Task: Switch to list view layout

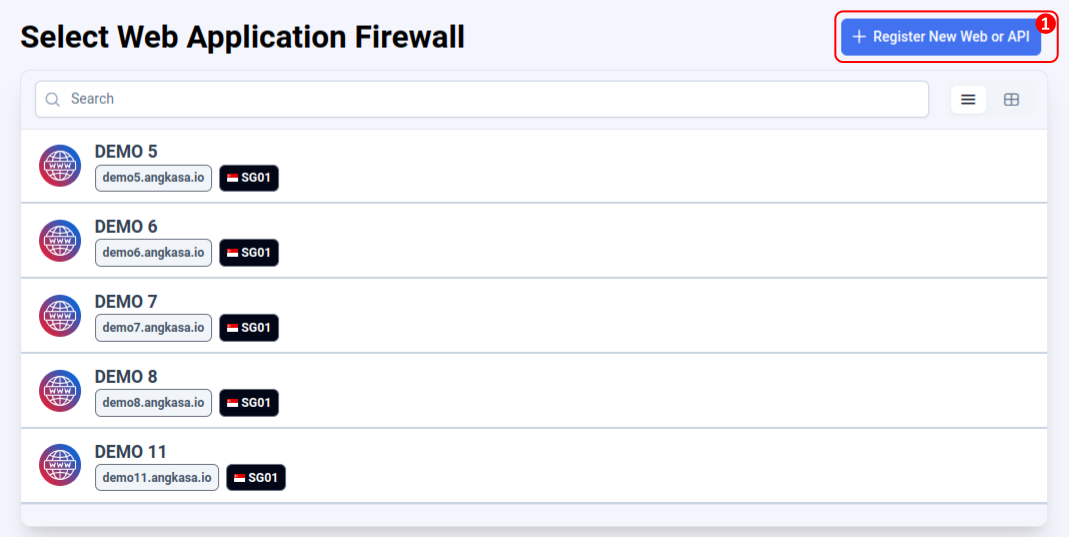Action: coord(968,99)
